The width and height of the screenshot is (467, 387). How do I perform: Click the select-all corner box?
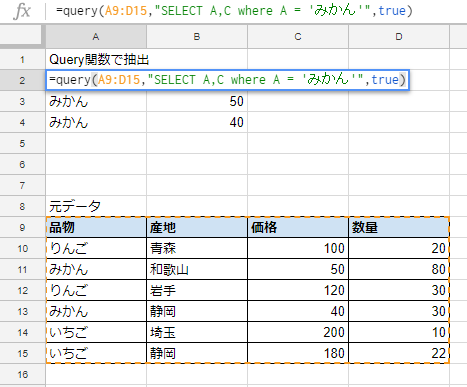(x=22, y=36)
